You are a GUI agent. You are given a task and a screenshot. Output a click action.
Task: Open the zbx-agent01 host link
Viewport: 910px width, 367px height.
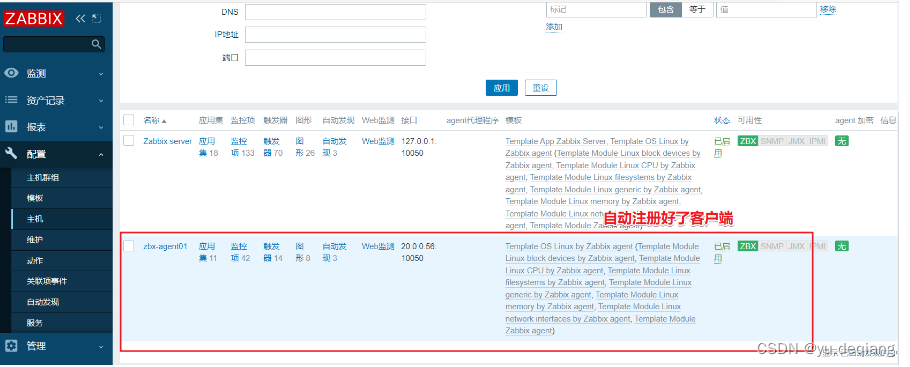coord(165,246)
